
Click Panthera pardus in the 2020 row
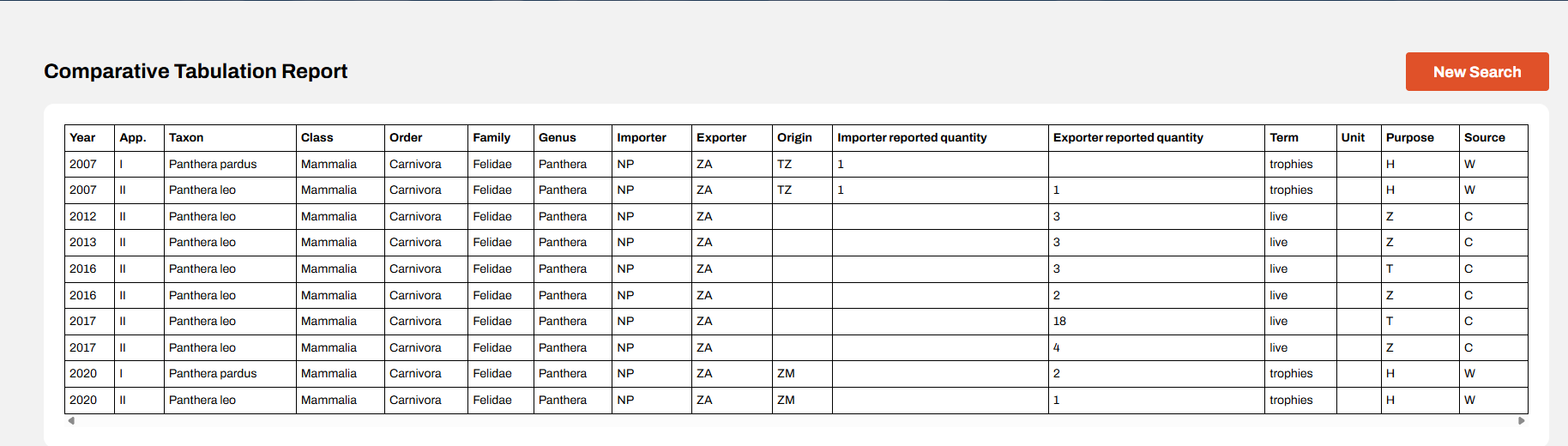[213, 373]
